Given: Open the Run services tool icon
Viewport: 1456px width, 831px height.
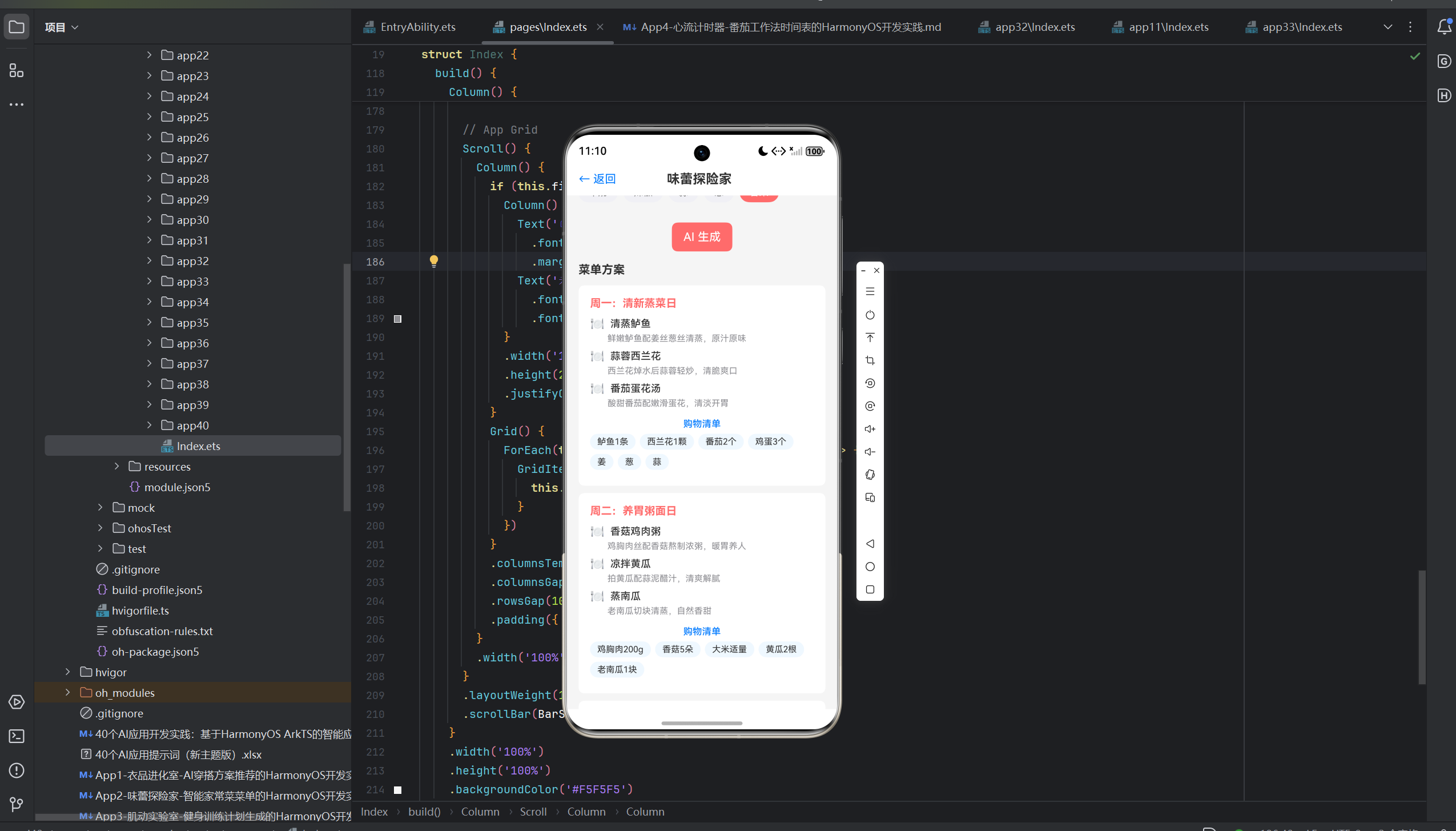Looking at the screenshot, I should coord(17,702).
